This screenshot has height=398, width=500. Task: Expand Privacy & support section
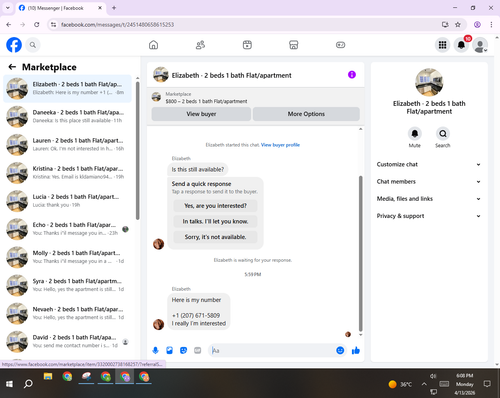tap(429, 216)
